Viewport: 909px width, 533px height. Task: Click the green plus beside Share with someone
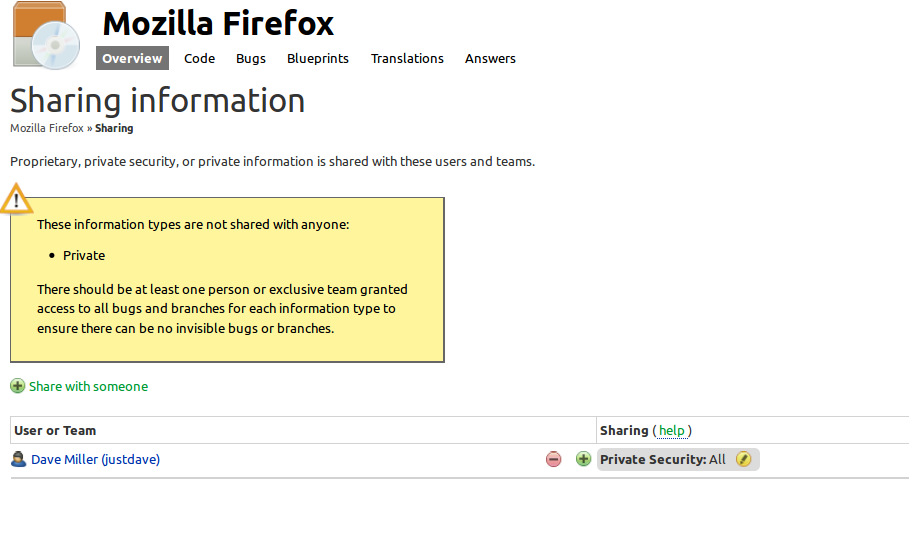click(17, 386)
